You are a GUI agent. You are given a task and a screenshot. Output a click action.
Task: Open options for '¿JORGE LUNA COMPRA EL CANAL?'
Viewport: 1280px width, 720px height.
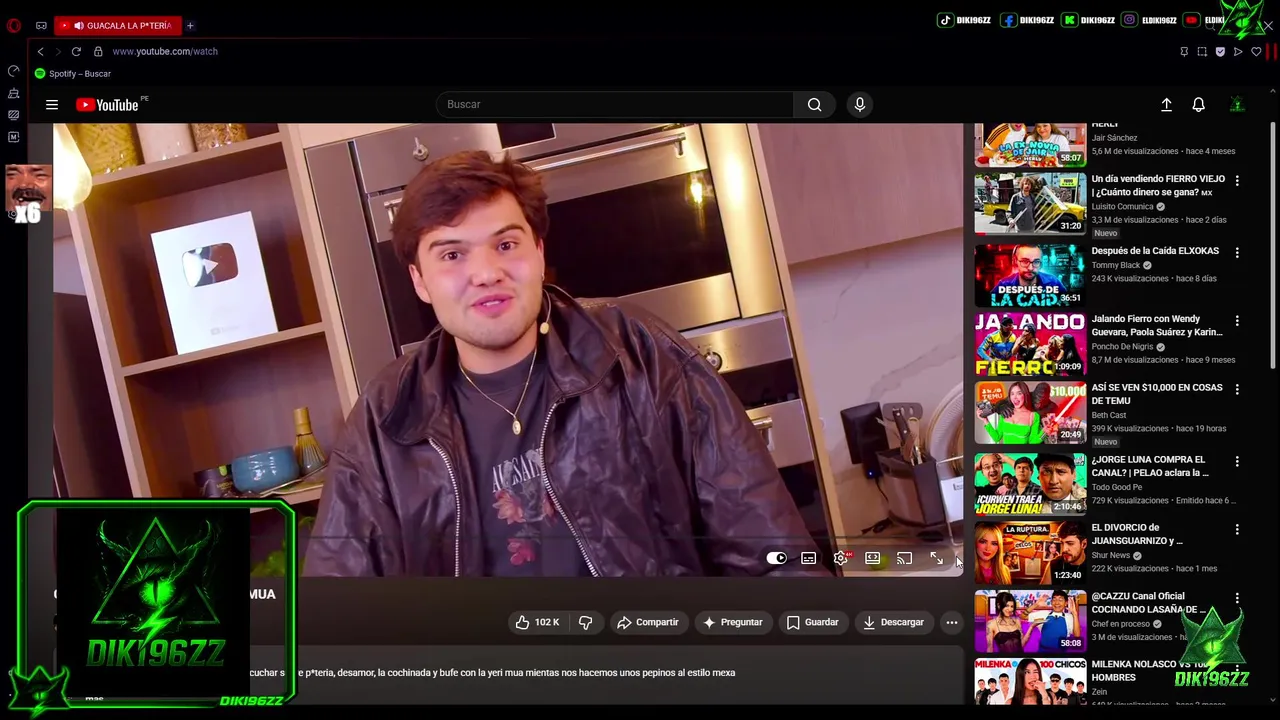pos(1237,461)
